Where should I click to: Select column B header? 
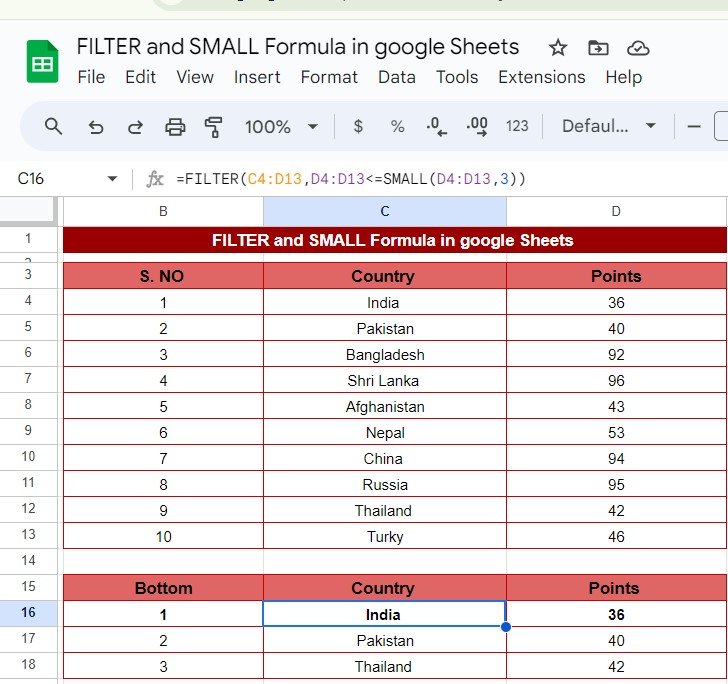163,211
